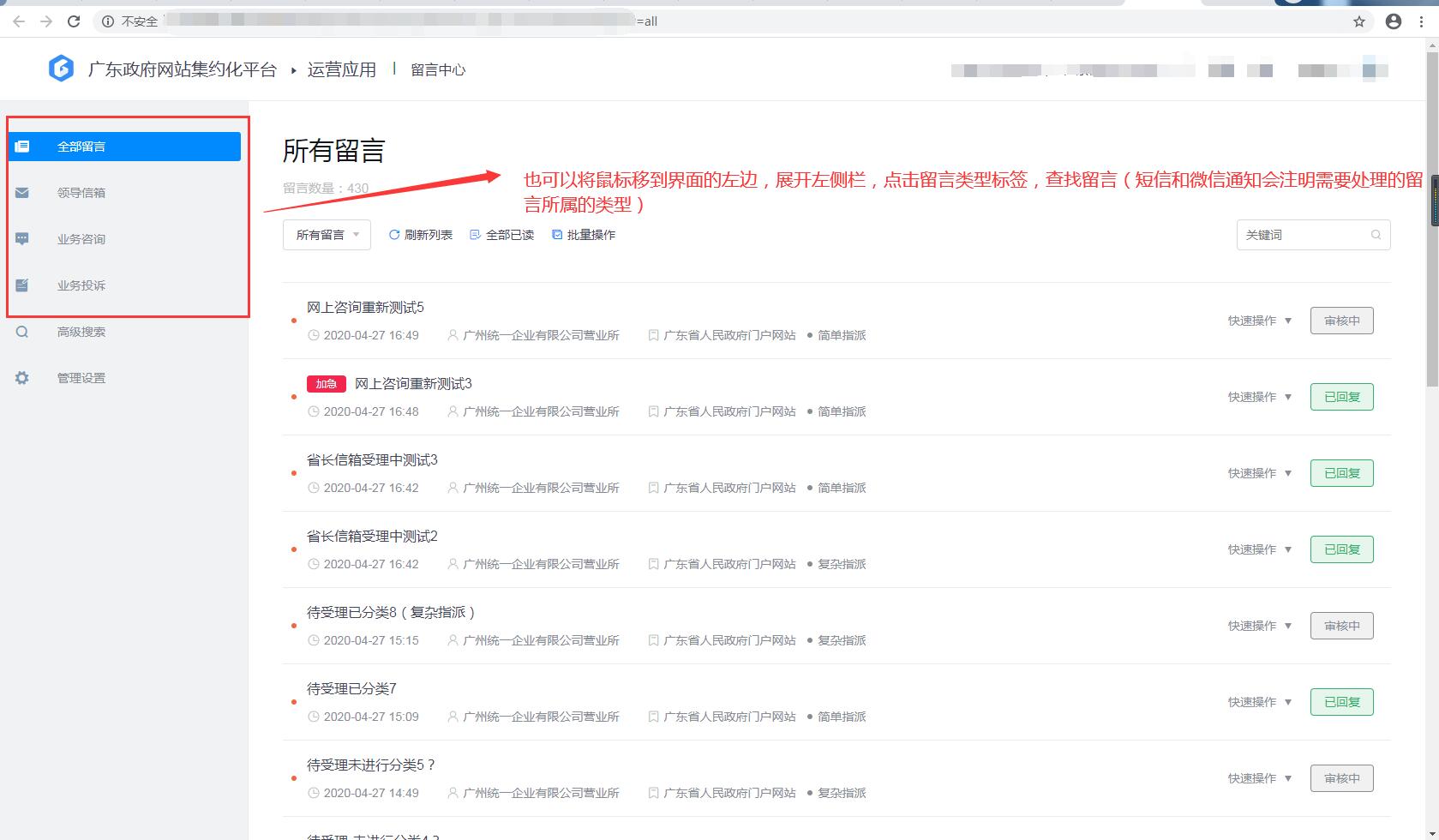Expand 快速操作 for 网上咨询重新测试3
This screenshot has width=1439, height=840.
tap(1260, 397)
